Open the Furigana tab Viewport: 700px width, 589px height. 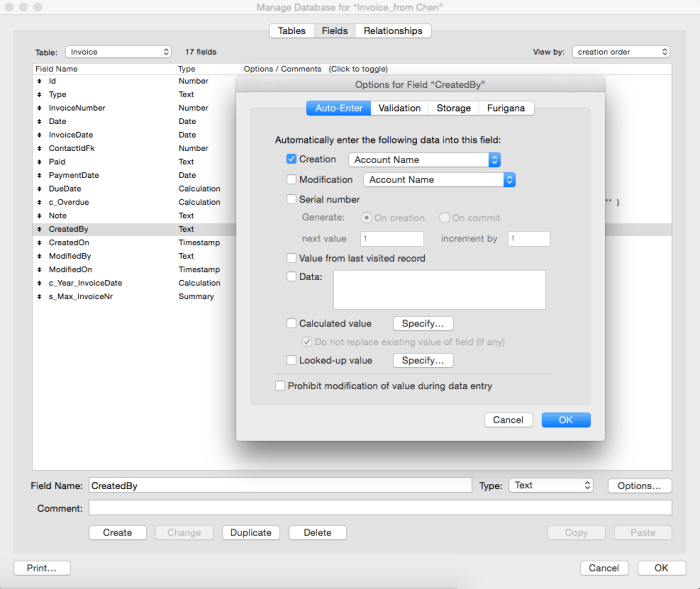(x=505, y=108)
